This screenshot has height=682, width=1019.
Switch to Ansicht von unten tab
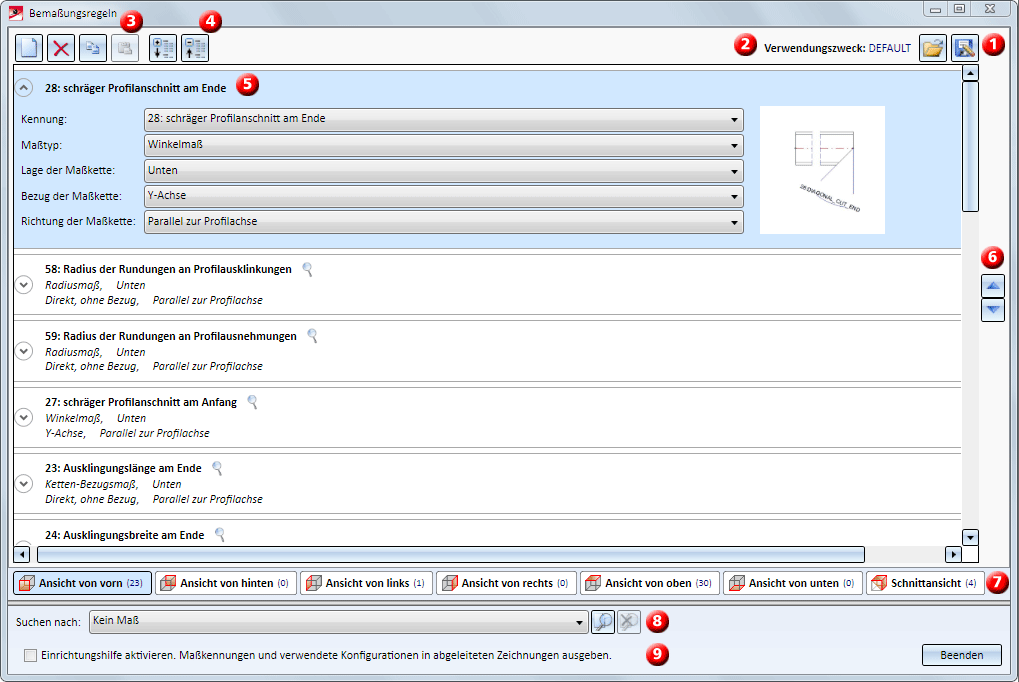pos(793,583)
